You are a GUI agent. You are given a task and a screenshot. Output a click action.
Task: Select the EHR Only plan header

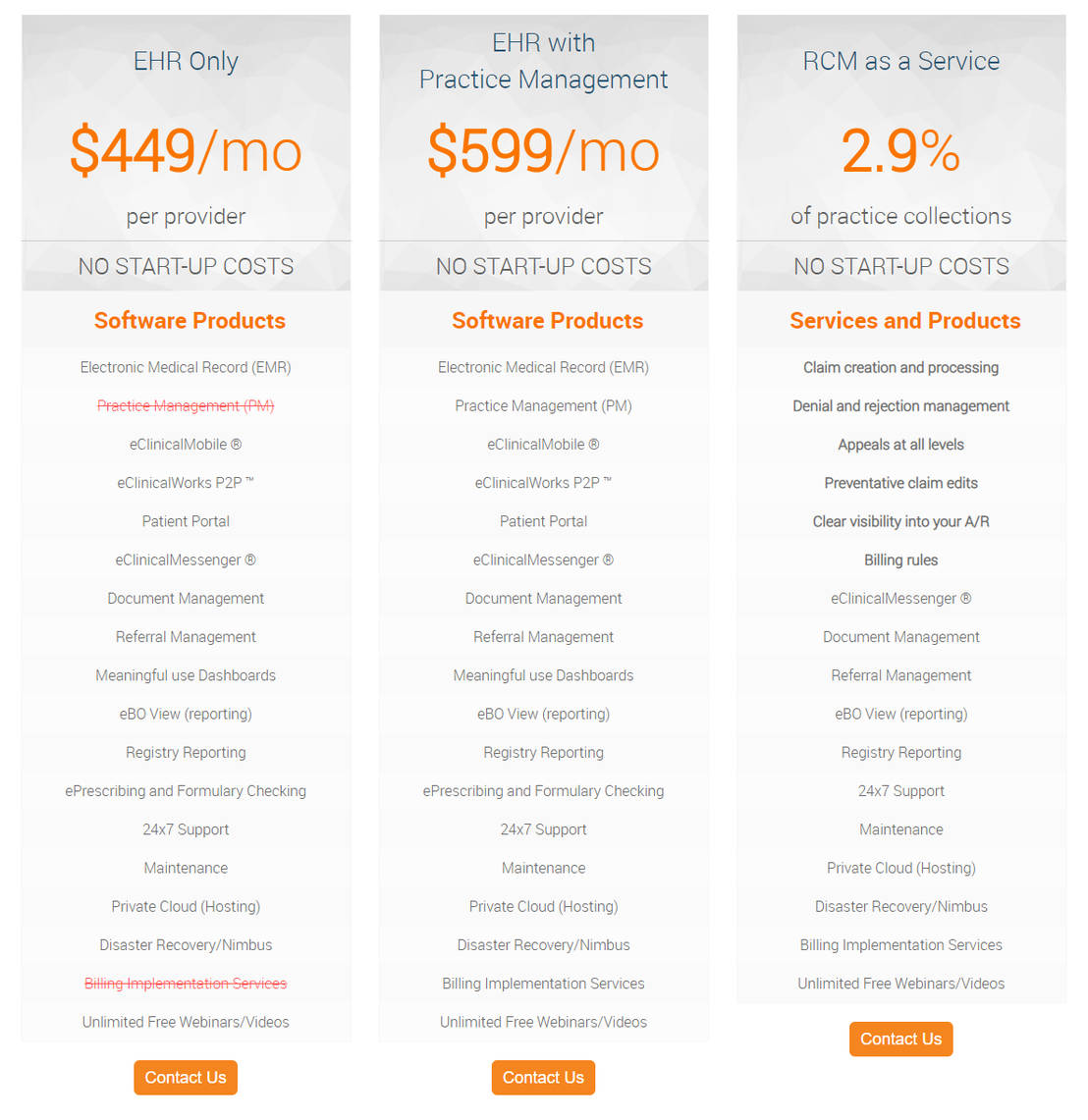tap(186, 61)
